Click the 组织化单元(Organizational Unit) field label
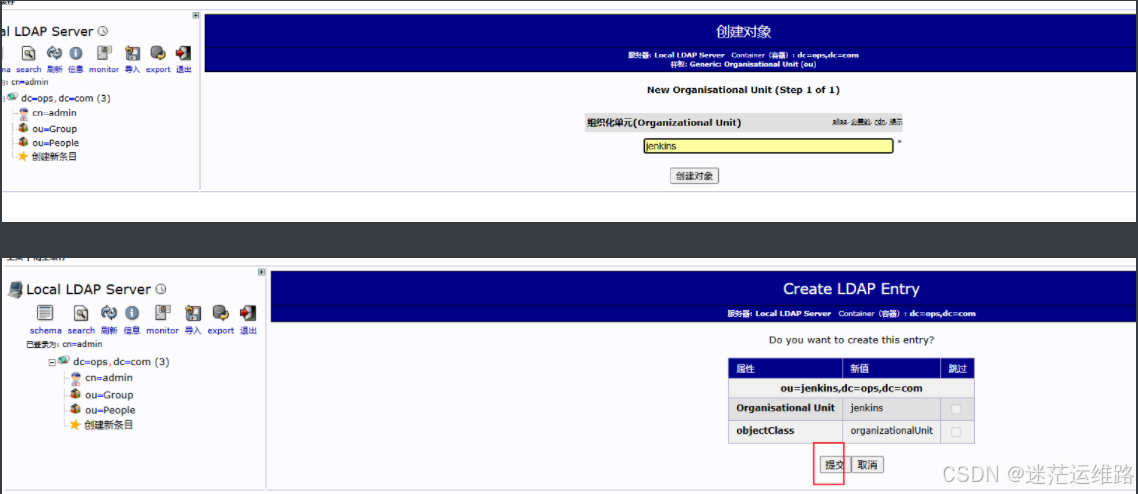This screenshot has width=1138, height=494. pyautogui.click(x=664, y=123)
